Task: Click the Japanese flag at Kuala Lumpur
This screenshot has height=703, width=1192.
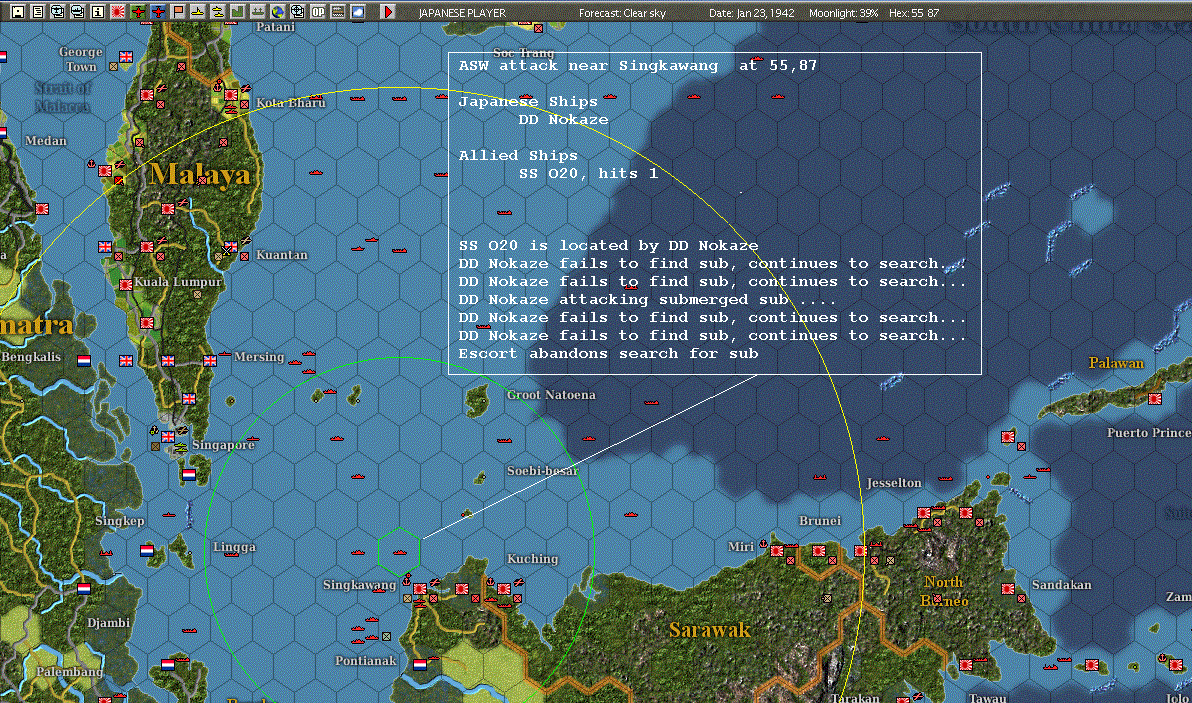Action: tap(125, 285)
